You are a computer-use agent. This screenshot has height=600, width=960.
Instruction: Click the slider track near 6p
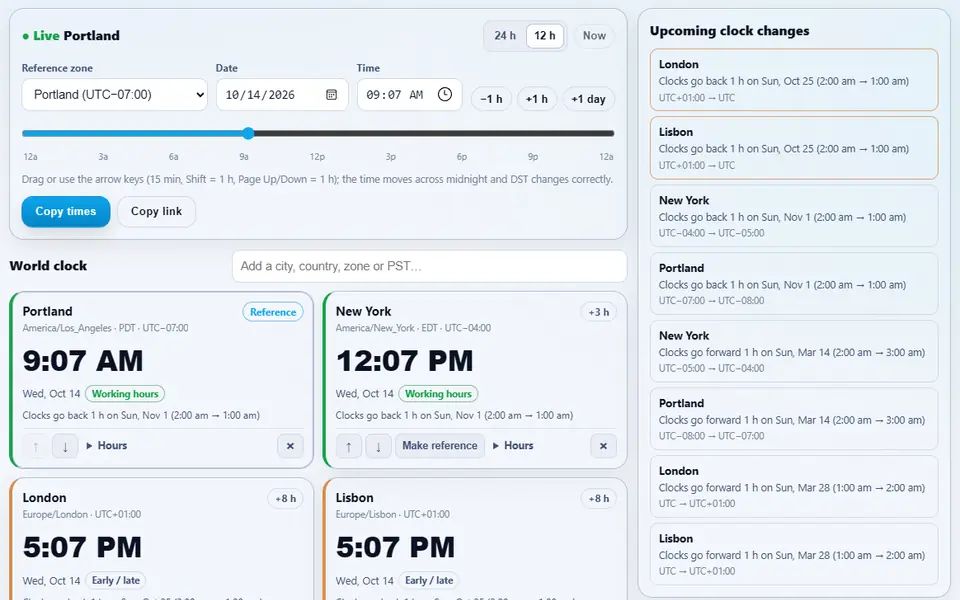[462, 133]
